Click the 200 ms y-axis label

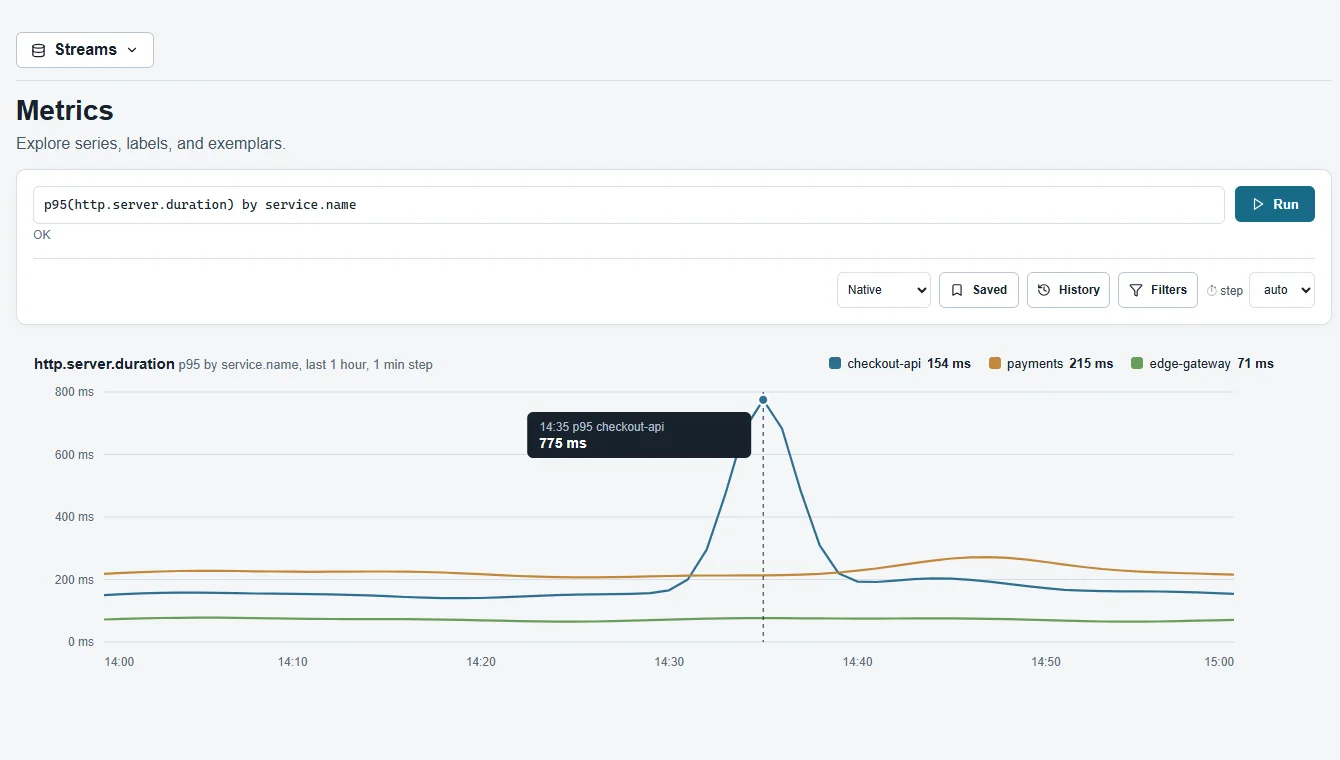pos(73,580)
